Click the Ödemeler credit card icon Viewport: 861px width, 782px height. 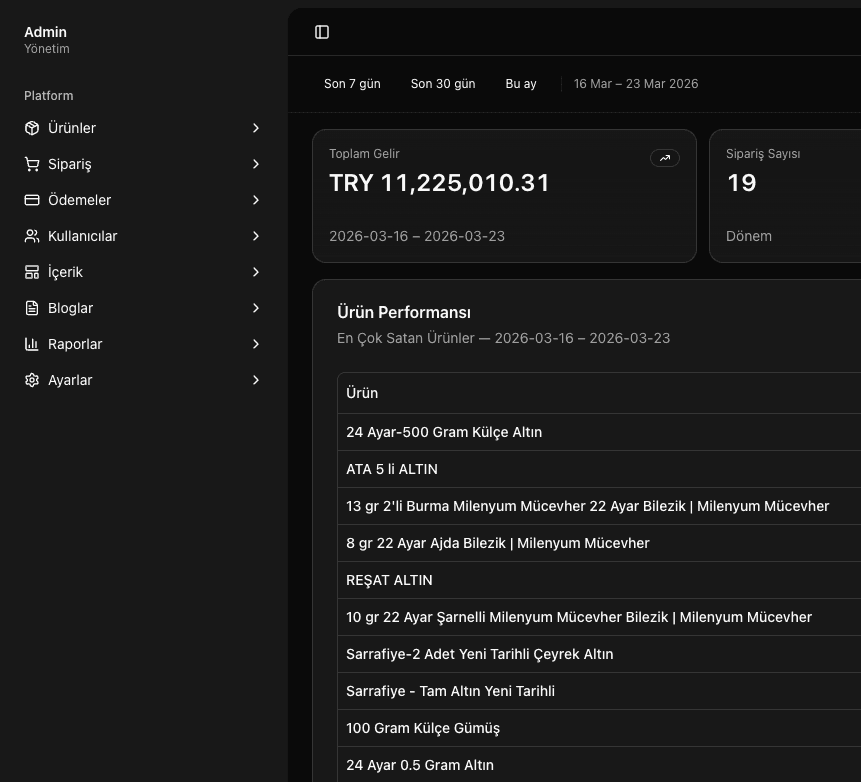pos(32,200)
